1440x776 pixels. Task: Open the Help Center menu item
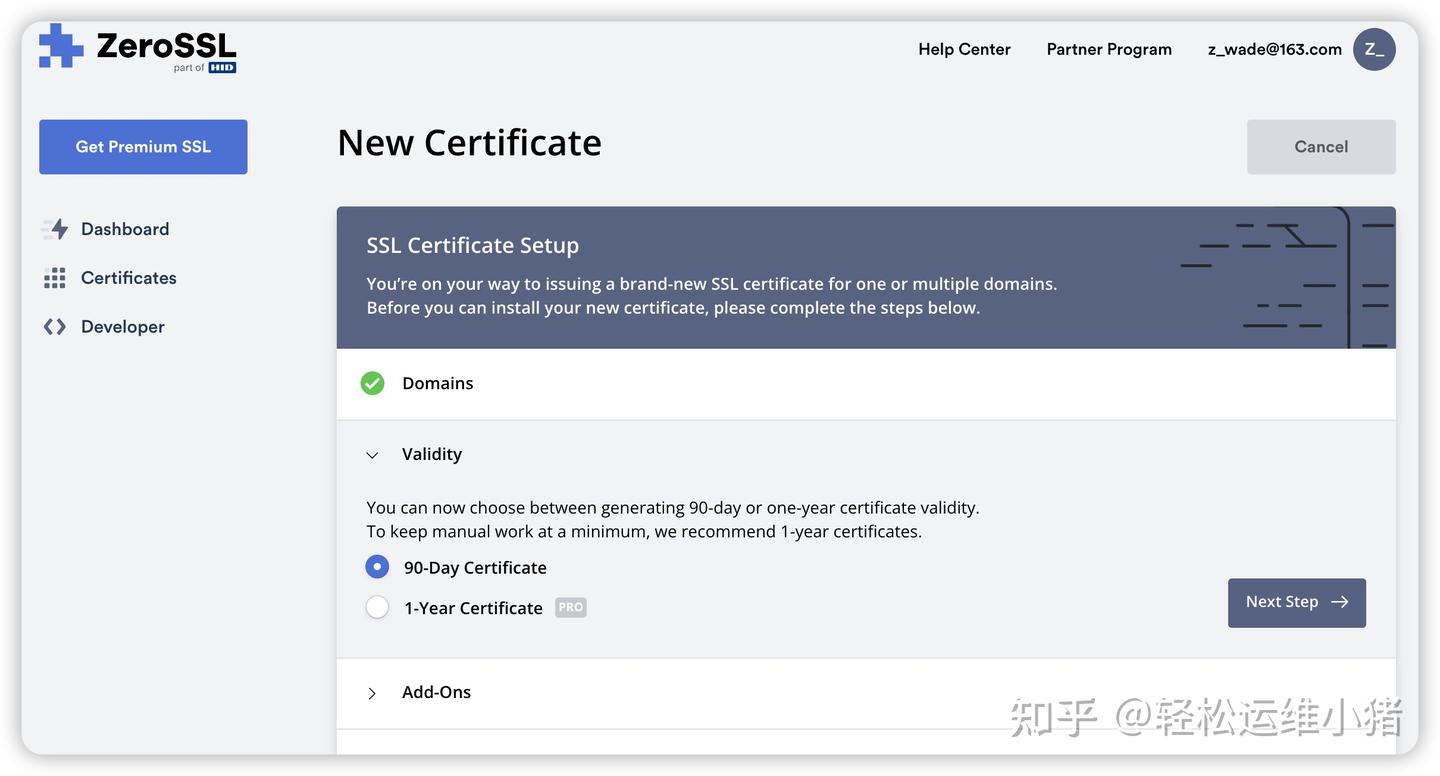pyautogui.click(x=964, y=49)
